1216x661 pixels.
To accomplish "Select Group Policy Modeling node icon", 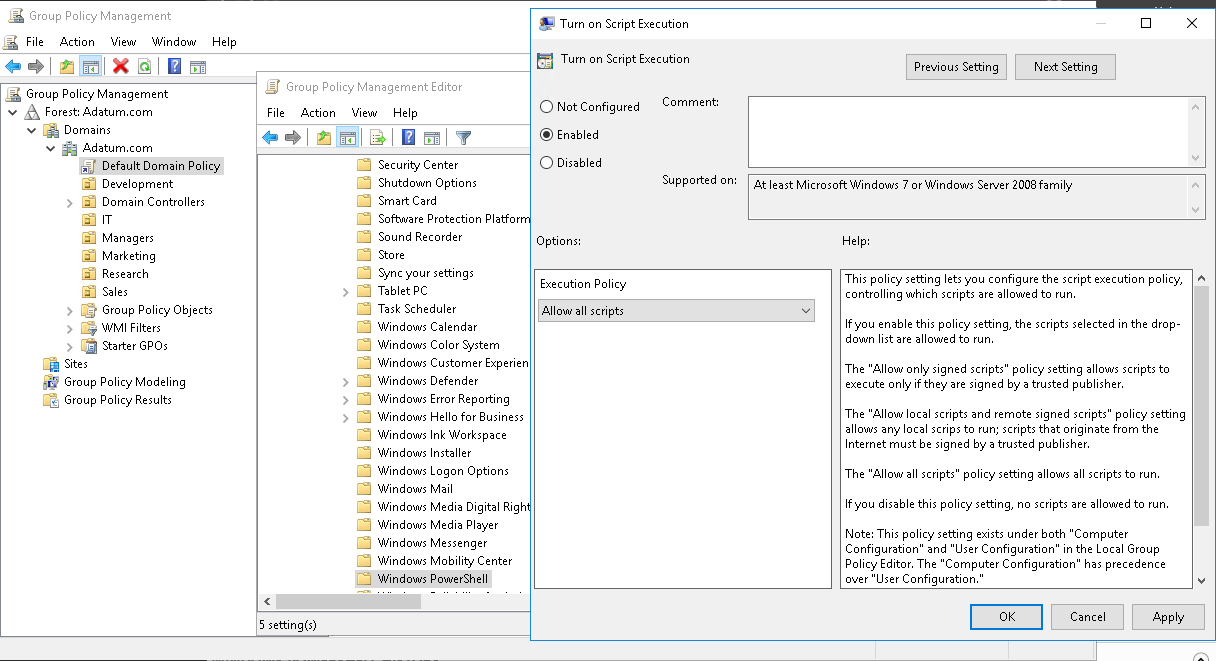I will [51, 382].
